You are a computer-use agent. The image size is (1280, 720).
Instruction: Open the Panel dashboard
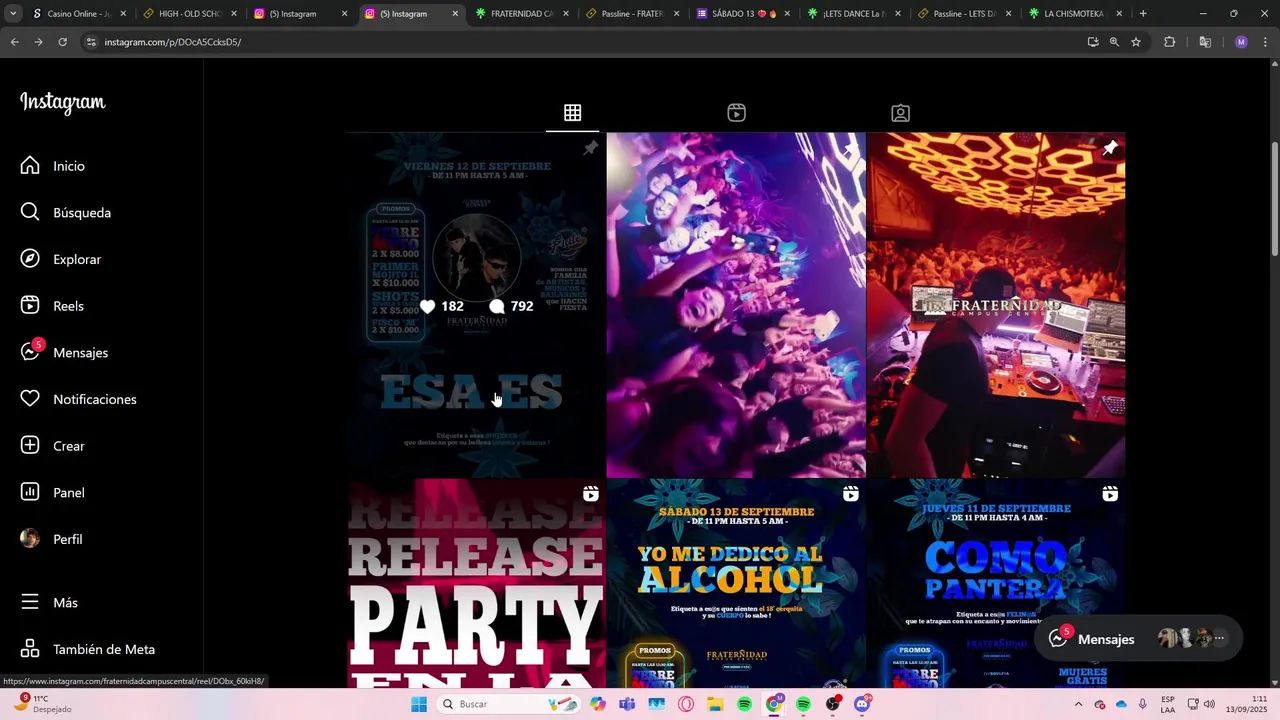(53, 492)
